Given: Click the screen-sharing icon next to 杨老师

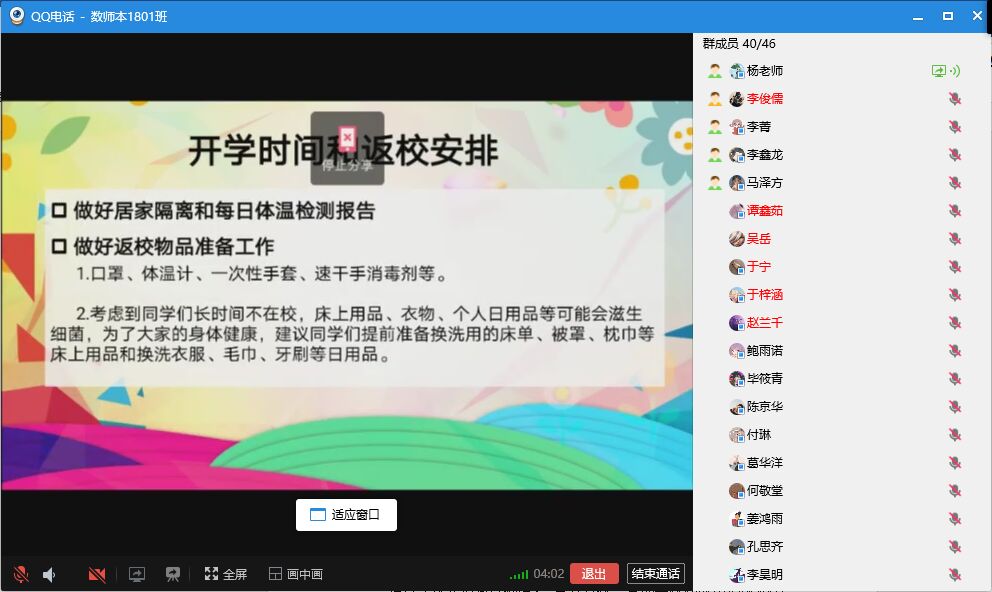Looking at the screenshot, I should (x=938, y=71).
